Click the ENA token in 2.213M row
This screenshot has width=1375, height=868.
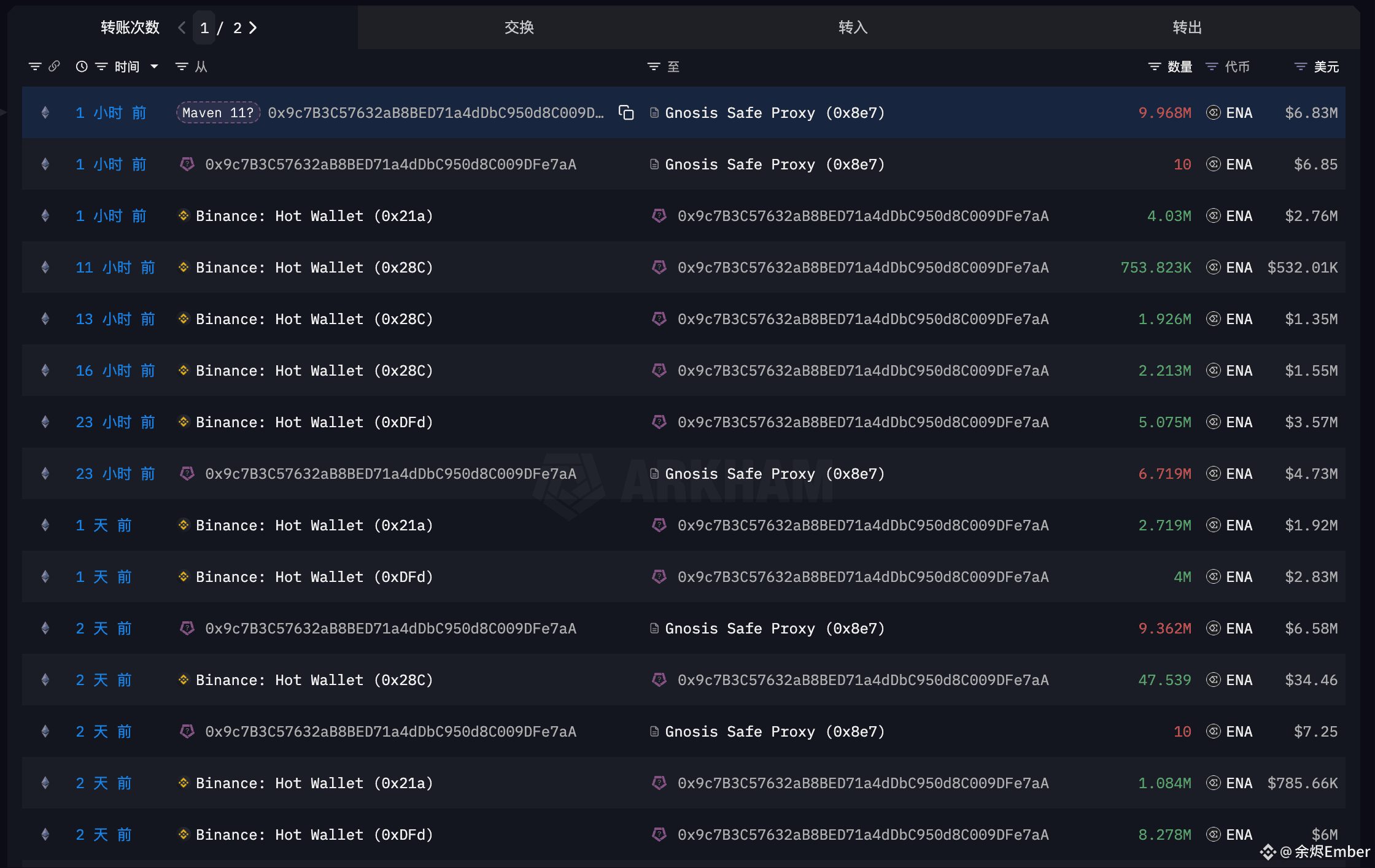tap(1239, 370)
